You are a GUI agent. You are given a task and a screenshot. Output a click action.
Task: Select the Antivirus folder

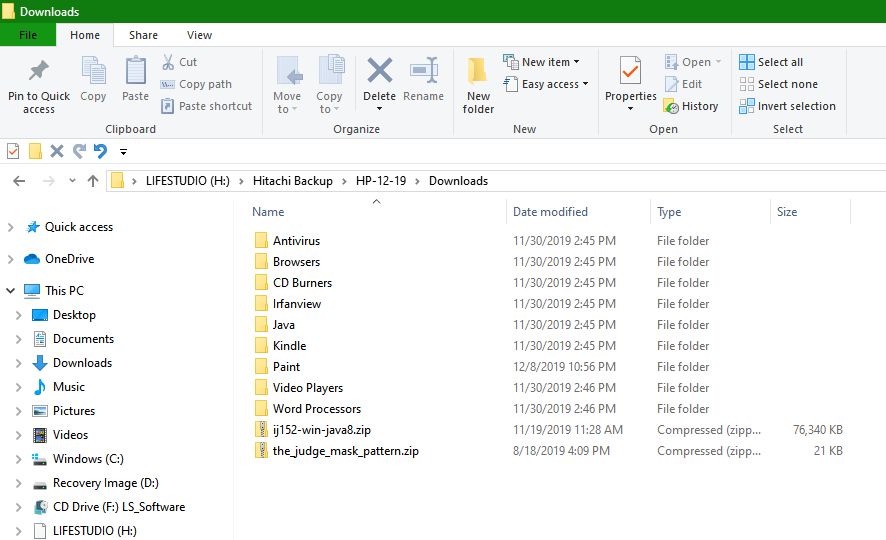tap(296, 241)
